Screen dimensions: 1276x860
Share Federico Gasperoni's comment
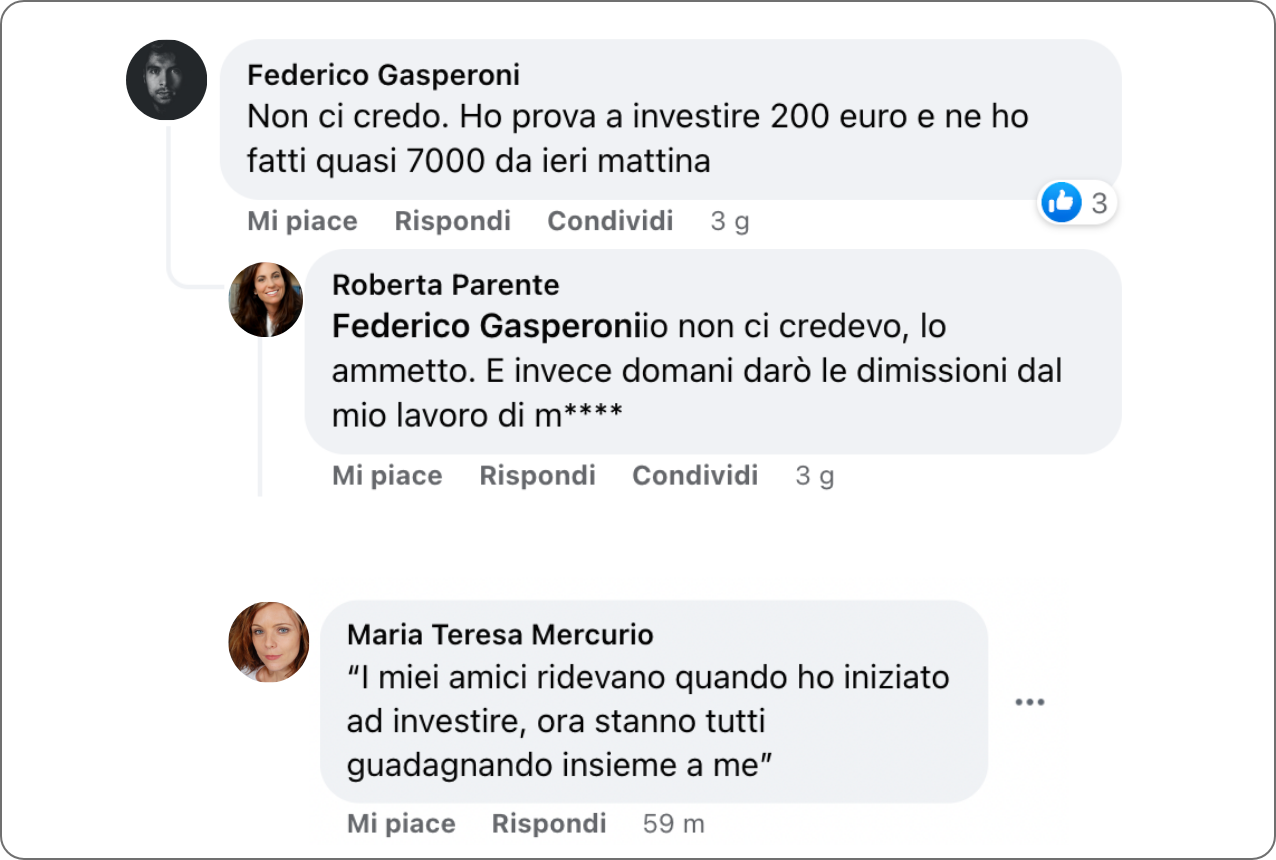pyautogui.click(x=610, y=221)
